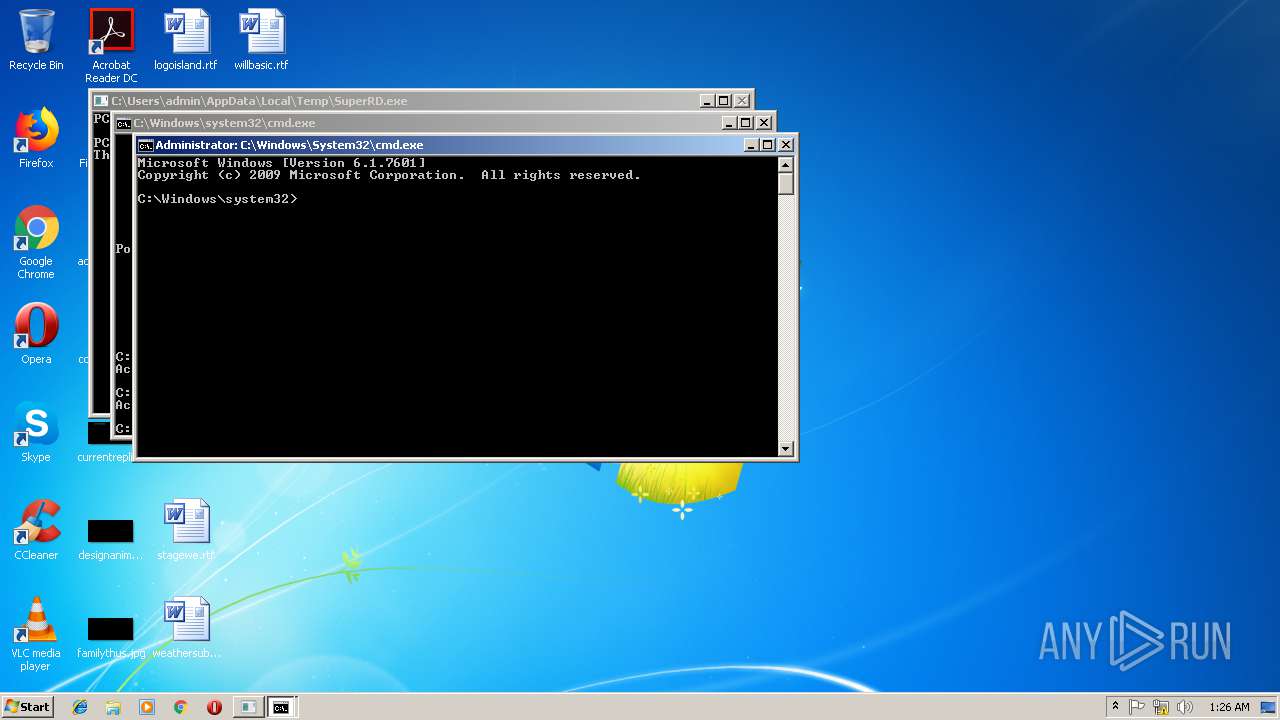Open VLC media player desktop shortcut
This screenshot has width=1280, height=720.
point(36,634)
